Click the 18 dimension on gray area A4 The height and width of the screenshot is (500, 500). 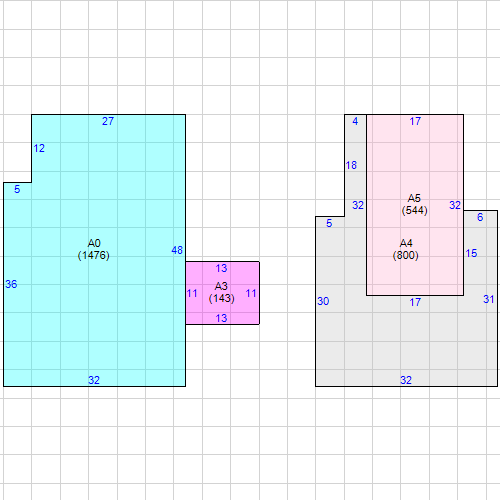point(351,165)
